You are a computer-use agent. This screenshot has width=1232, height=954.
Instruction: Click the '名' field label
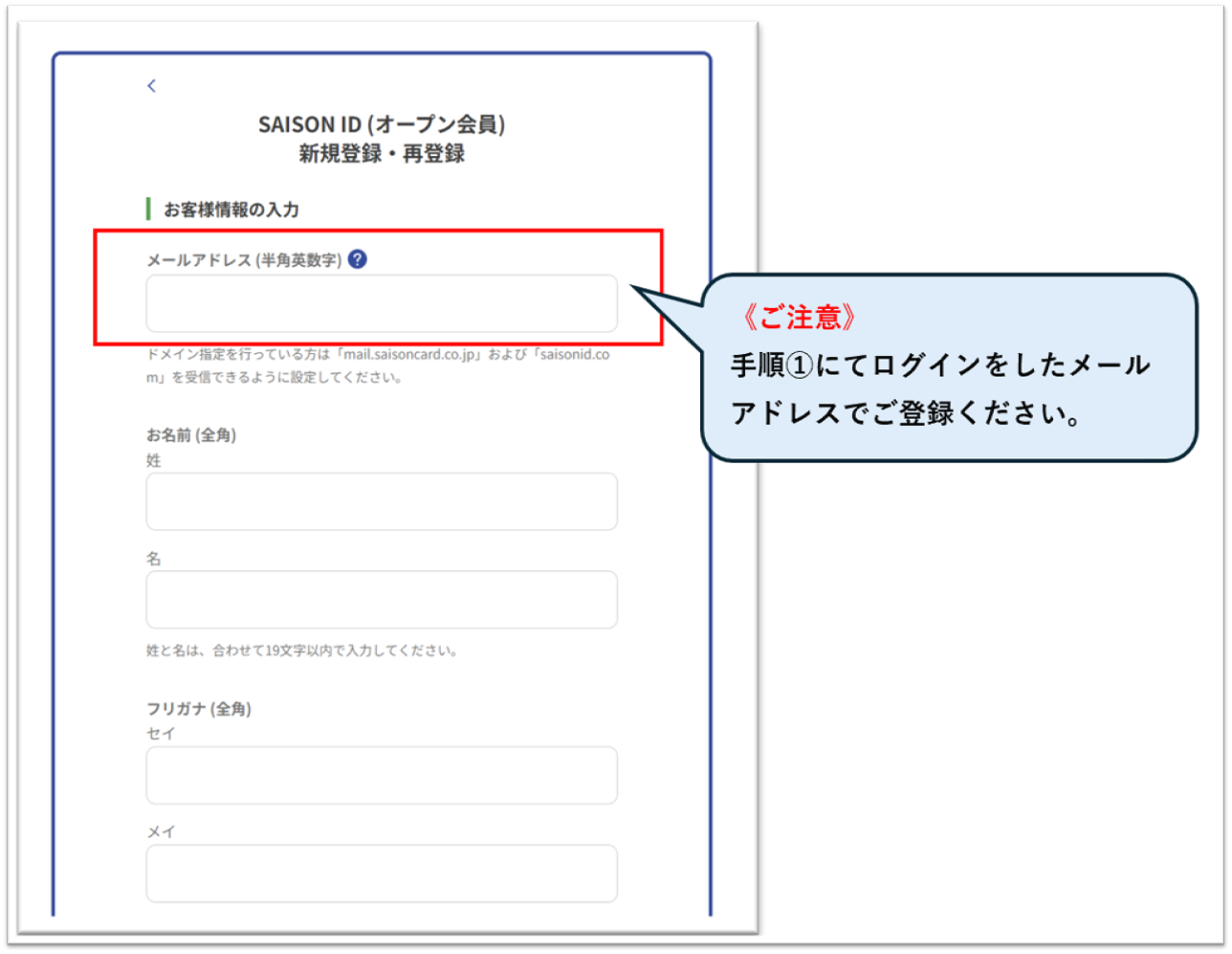pyautogui.click(x=154, y=559)
